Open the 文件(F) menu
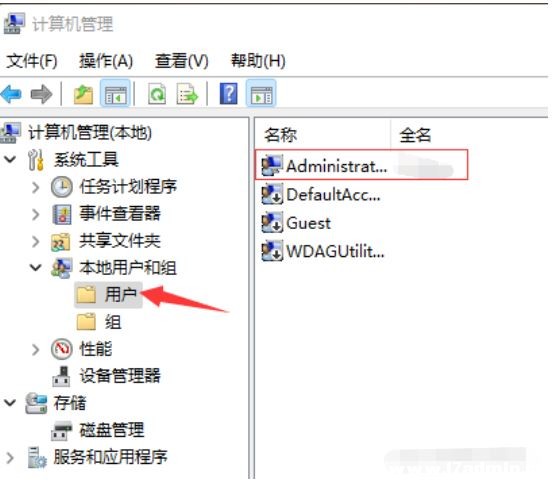Screen dimensions: 552x482 click(x=32, y=61)
